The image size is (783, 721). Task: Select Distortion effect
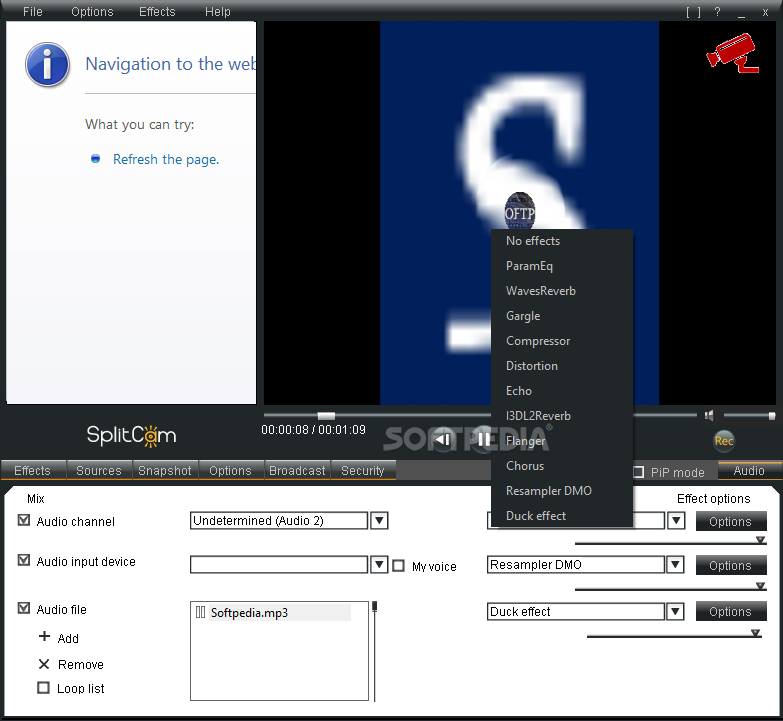[x=562, y=365]
